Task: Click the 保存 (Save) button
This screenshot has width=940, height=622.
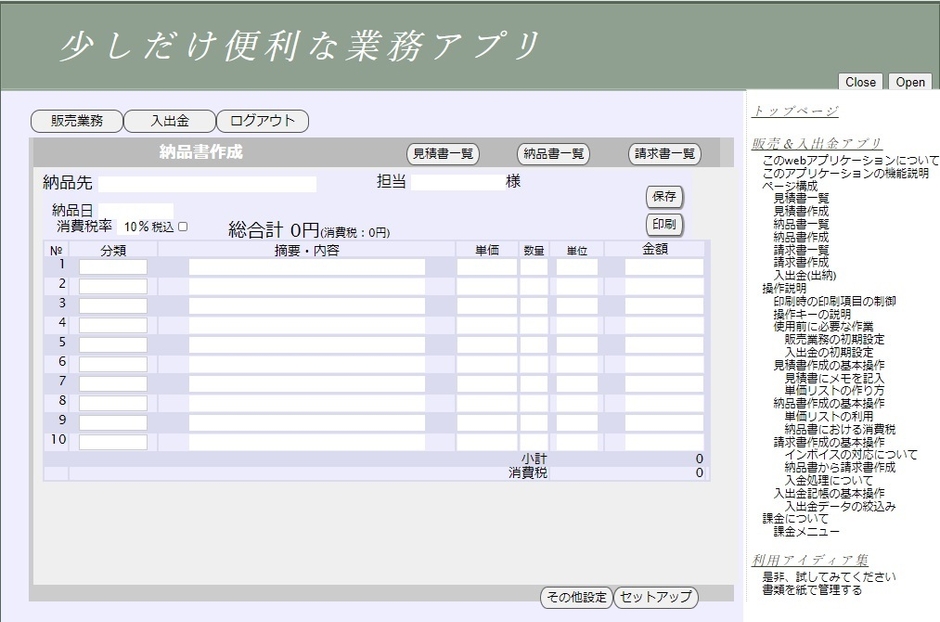Action: coord(663,196)
